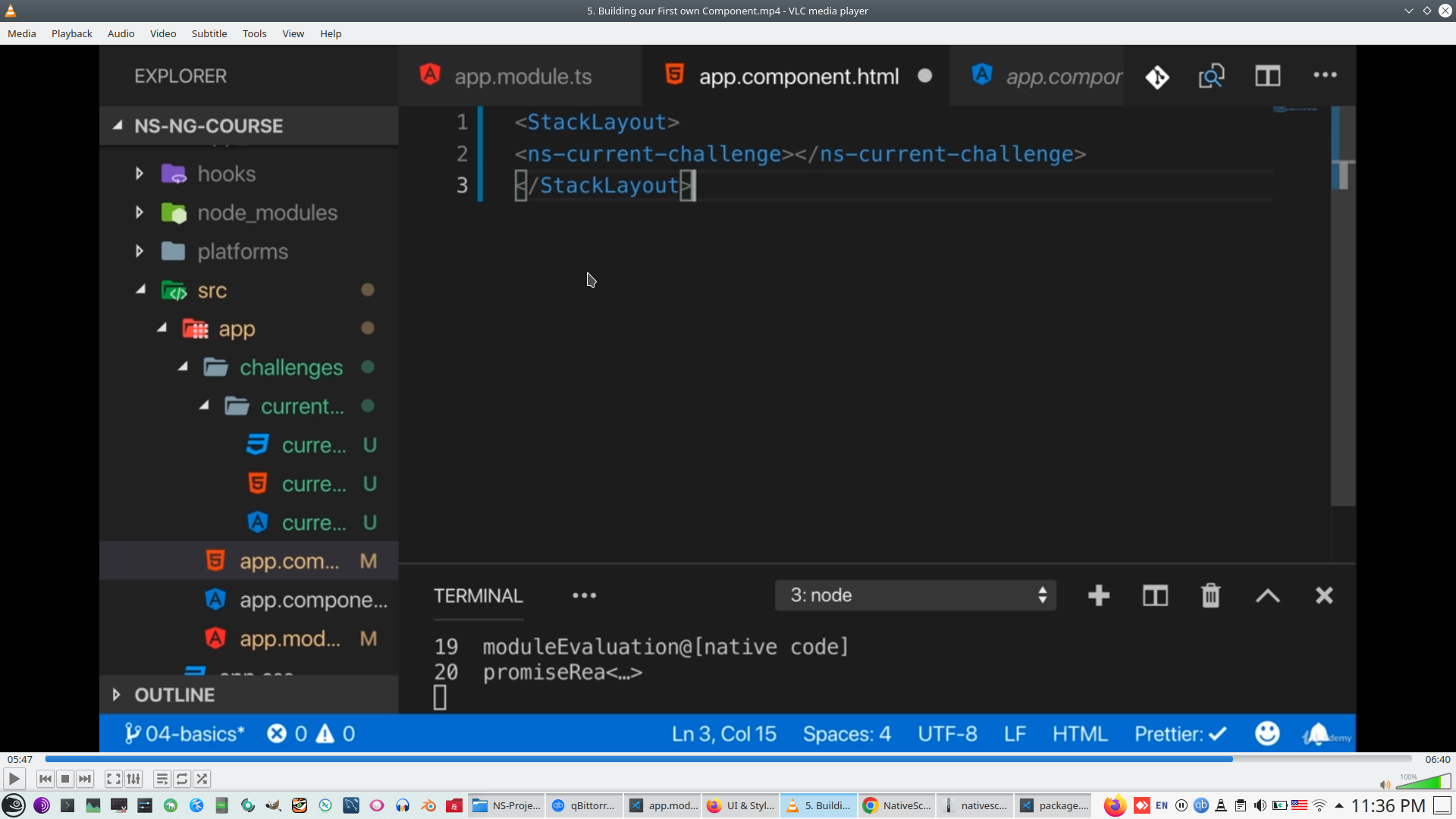The image size is (1456, 819).
Task: Switch to qBittorrent taskbar window
Action: pos(584,805)
